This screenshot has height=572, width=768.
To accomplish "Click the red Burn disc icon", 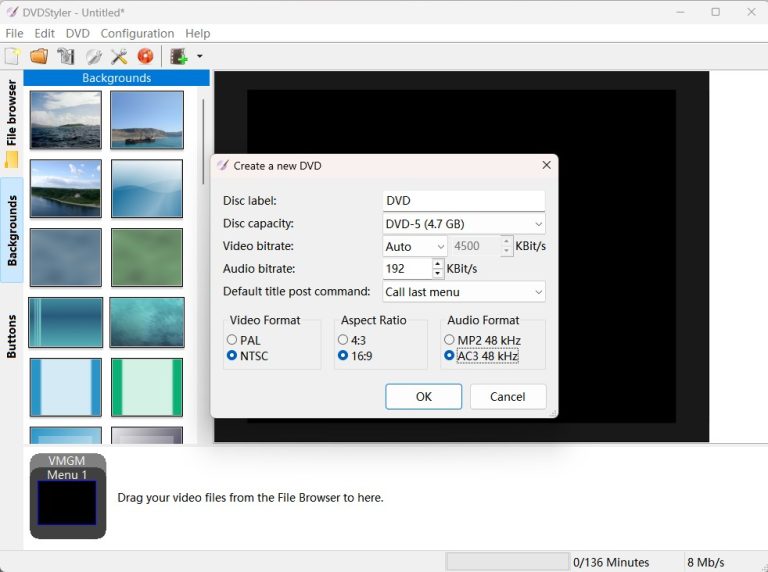I will [145, 56].
